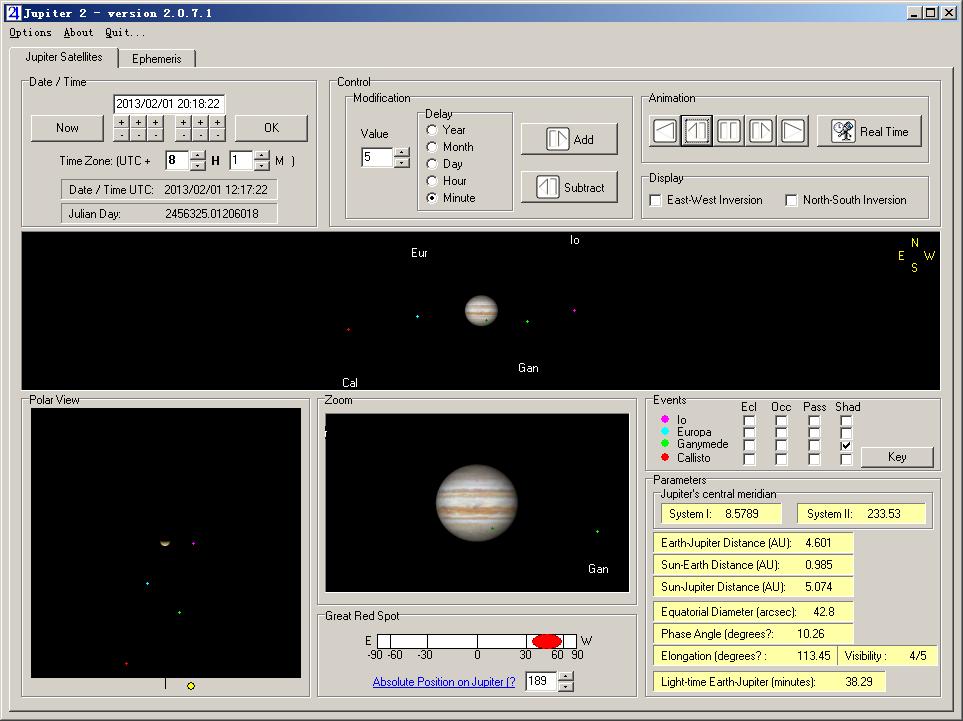Screen dimensions: 963x721
Task: Click the step-forward animation button
Action: 761,130
